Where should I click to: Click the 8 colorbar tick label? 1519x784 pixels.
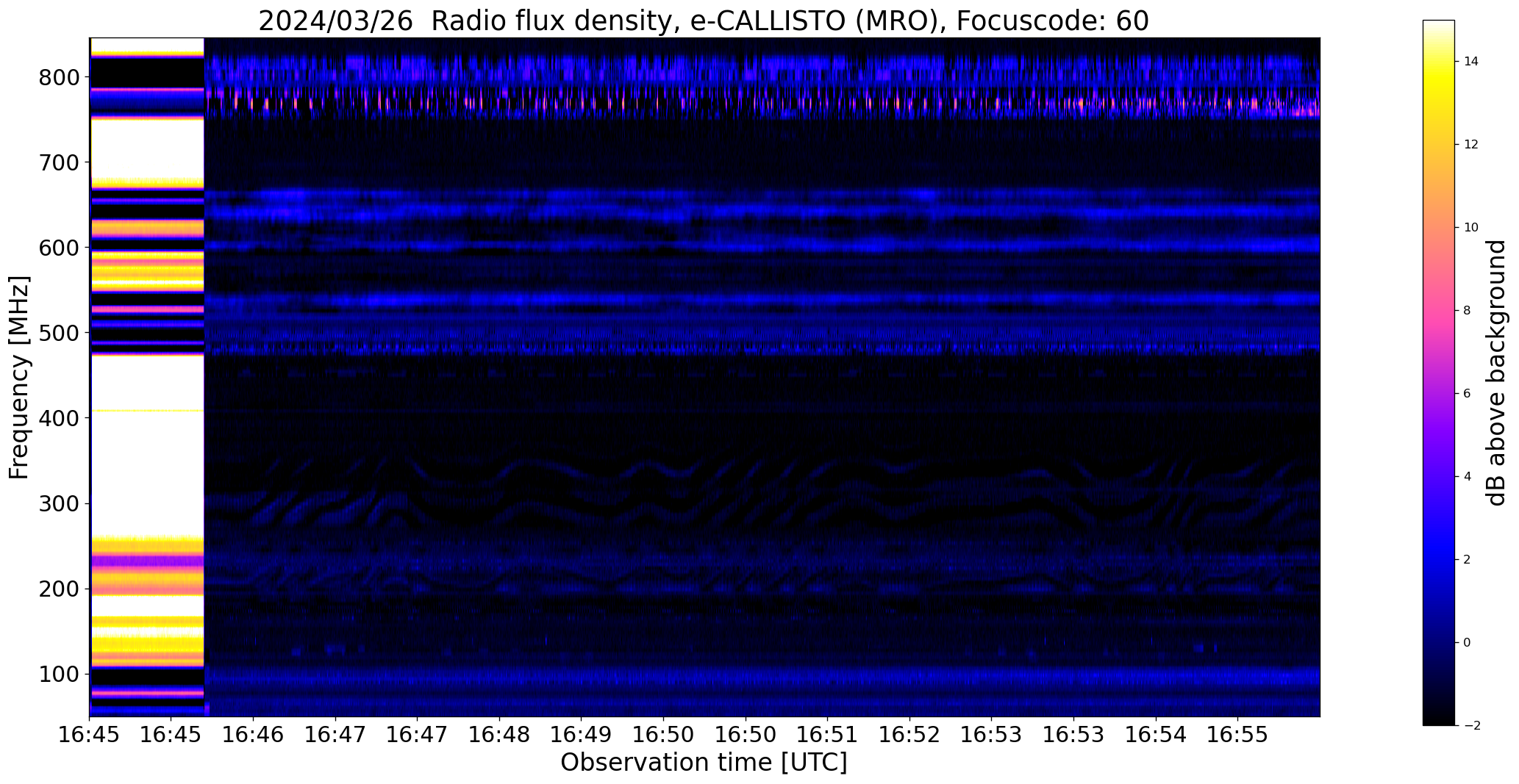(1467, 311)
